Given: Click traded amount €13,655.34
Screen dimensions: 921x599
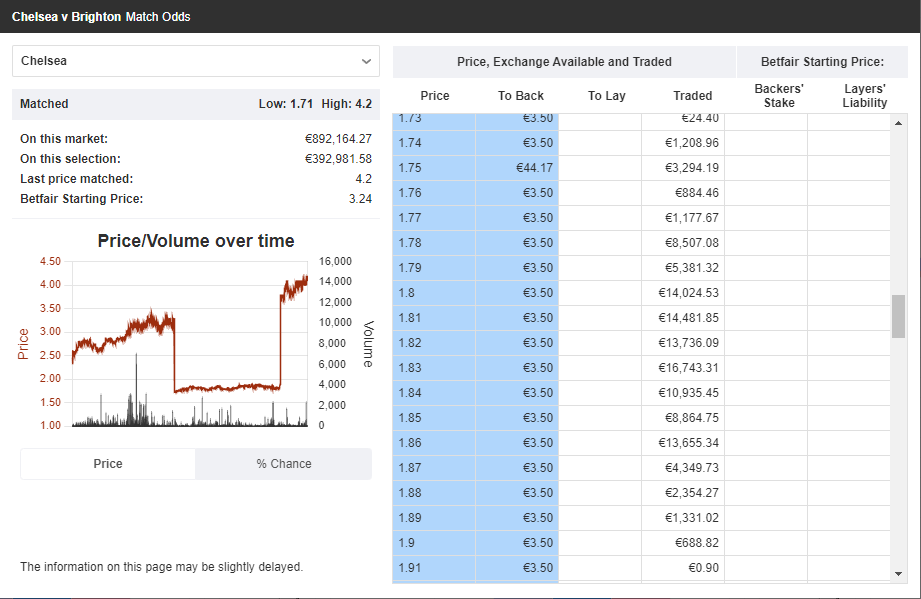Looking at the screenshot, I should (x=688, y=443).
